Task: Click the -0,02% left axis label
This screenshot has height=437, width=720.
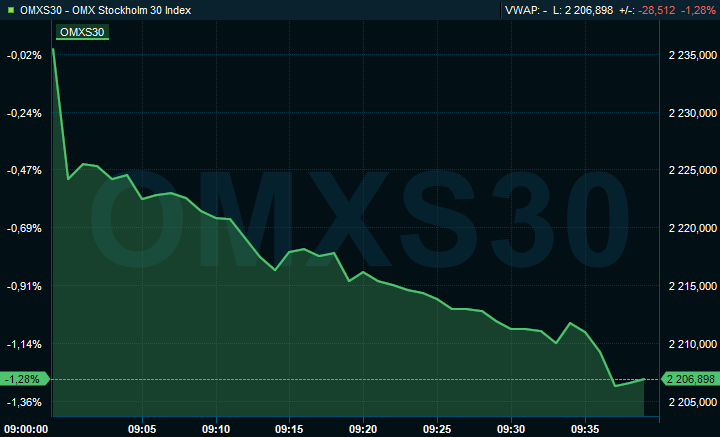Action: [x=24, y=55]
